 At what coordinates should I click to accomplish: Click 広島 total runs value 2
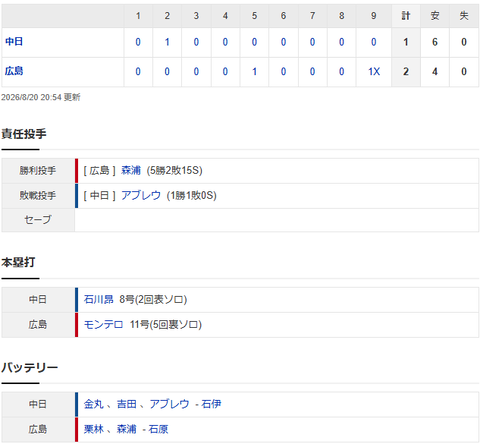click(406, 71)
